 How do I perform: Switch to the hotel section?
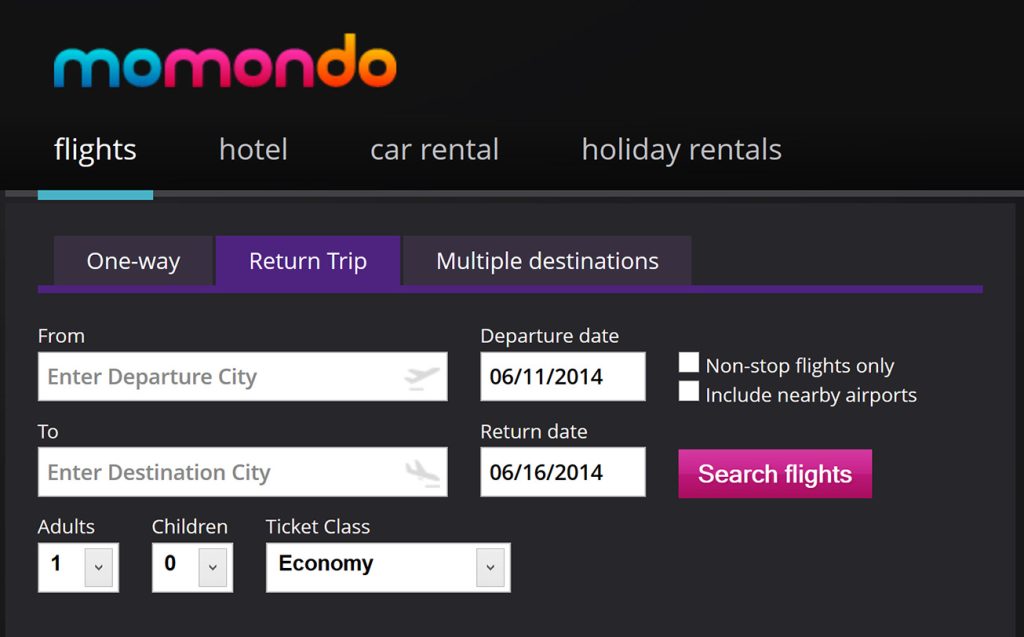253,150
